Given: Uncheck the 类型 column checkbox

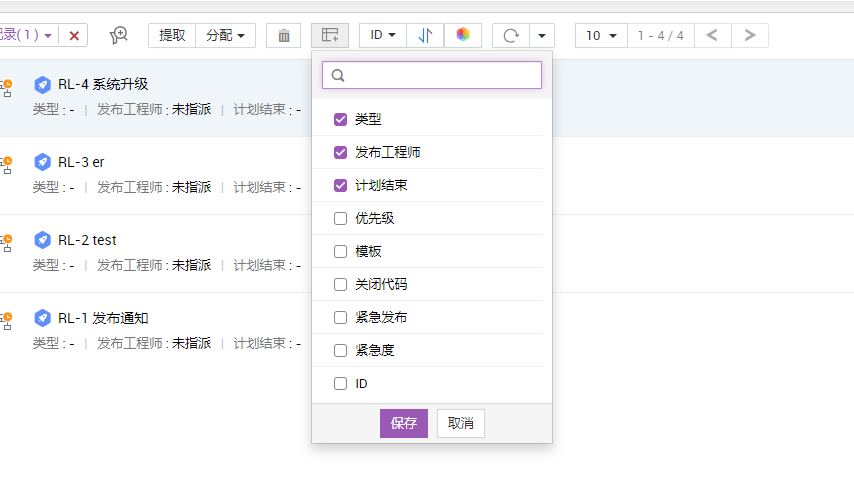Looking at the screenshot, I should point(340,120).
